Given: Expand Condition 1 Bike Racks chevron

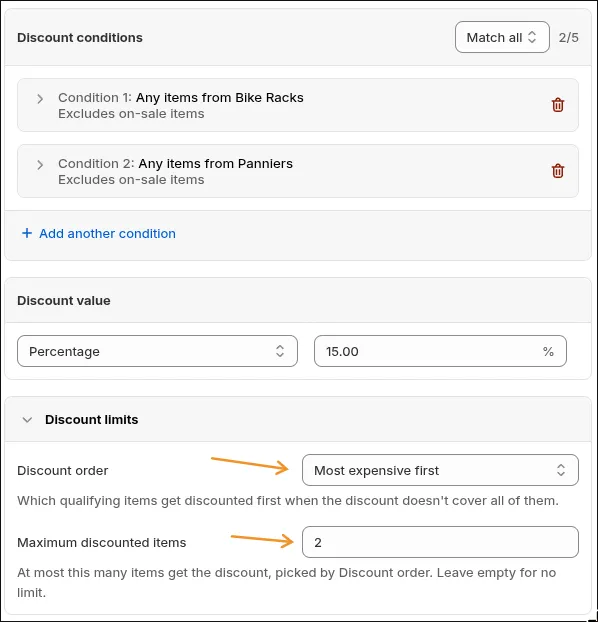Looking at the screenshot, I should 40,99.
